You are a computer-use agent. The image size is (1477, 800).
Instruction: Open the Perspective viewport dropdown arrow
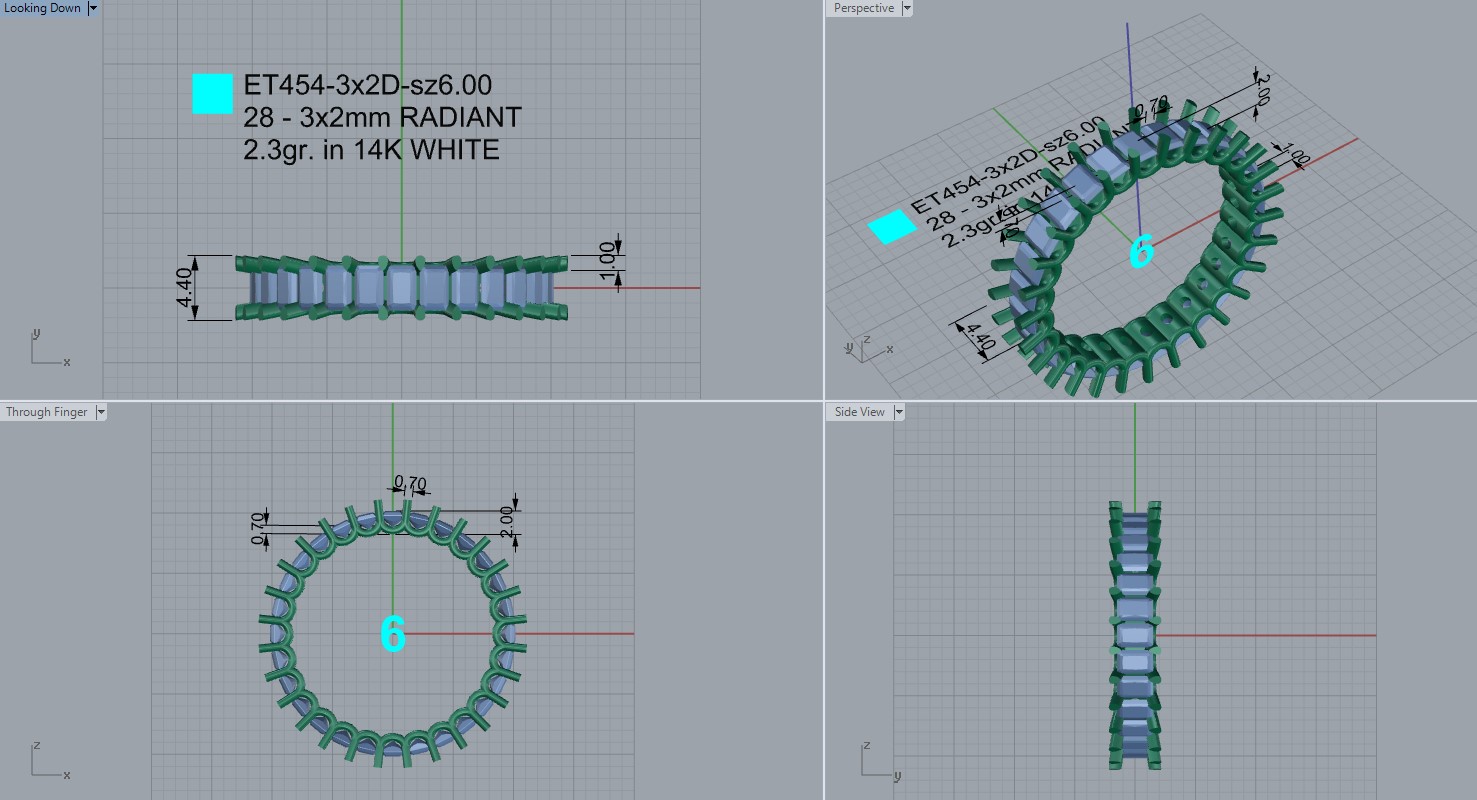tap(907, 8)
